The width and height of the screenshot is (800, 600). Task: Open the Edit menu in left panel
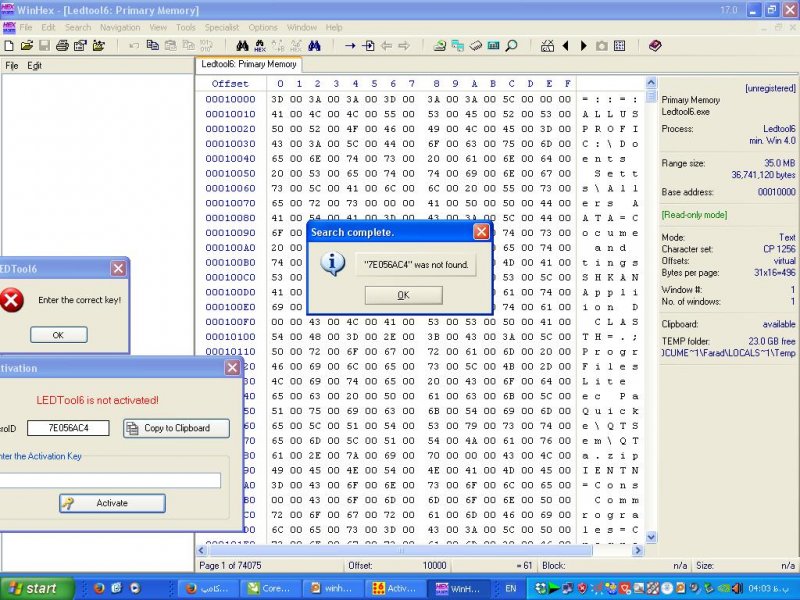[34, 65]
